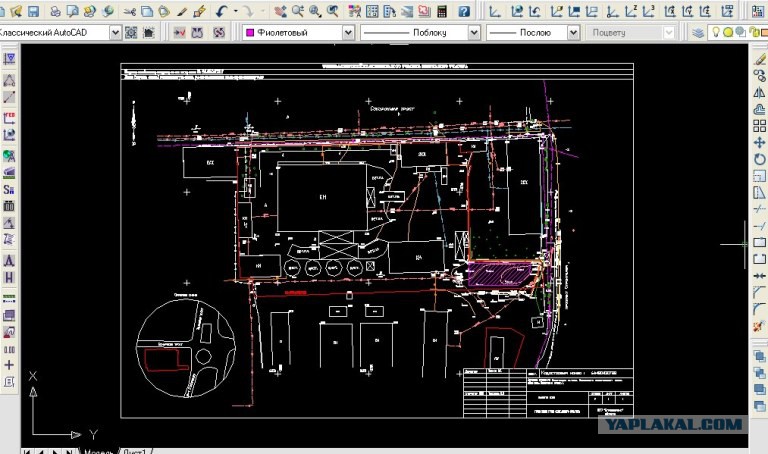Viewport: 768px width, 454px height.
Task: Restore the previous UCS icon
Action: [535, 11]
